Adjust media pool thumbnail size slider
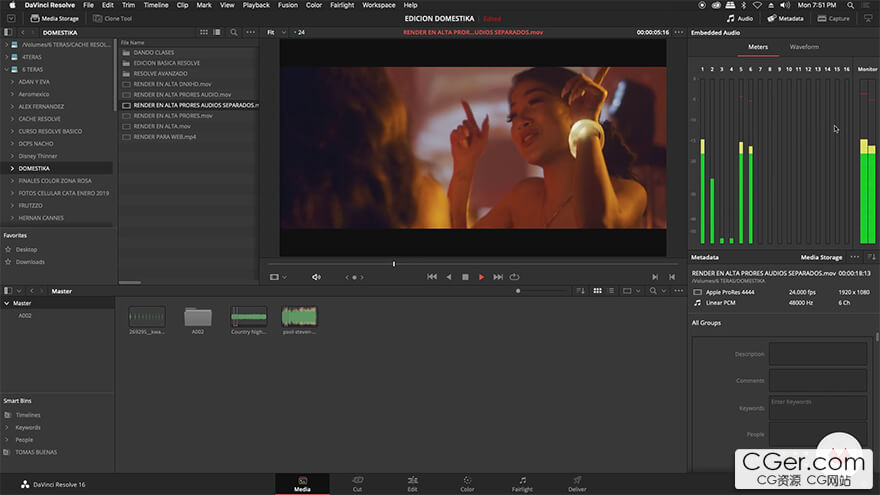 (518, 291)
